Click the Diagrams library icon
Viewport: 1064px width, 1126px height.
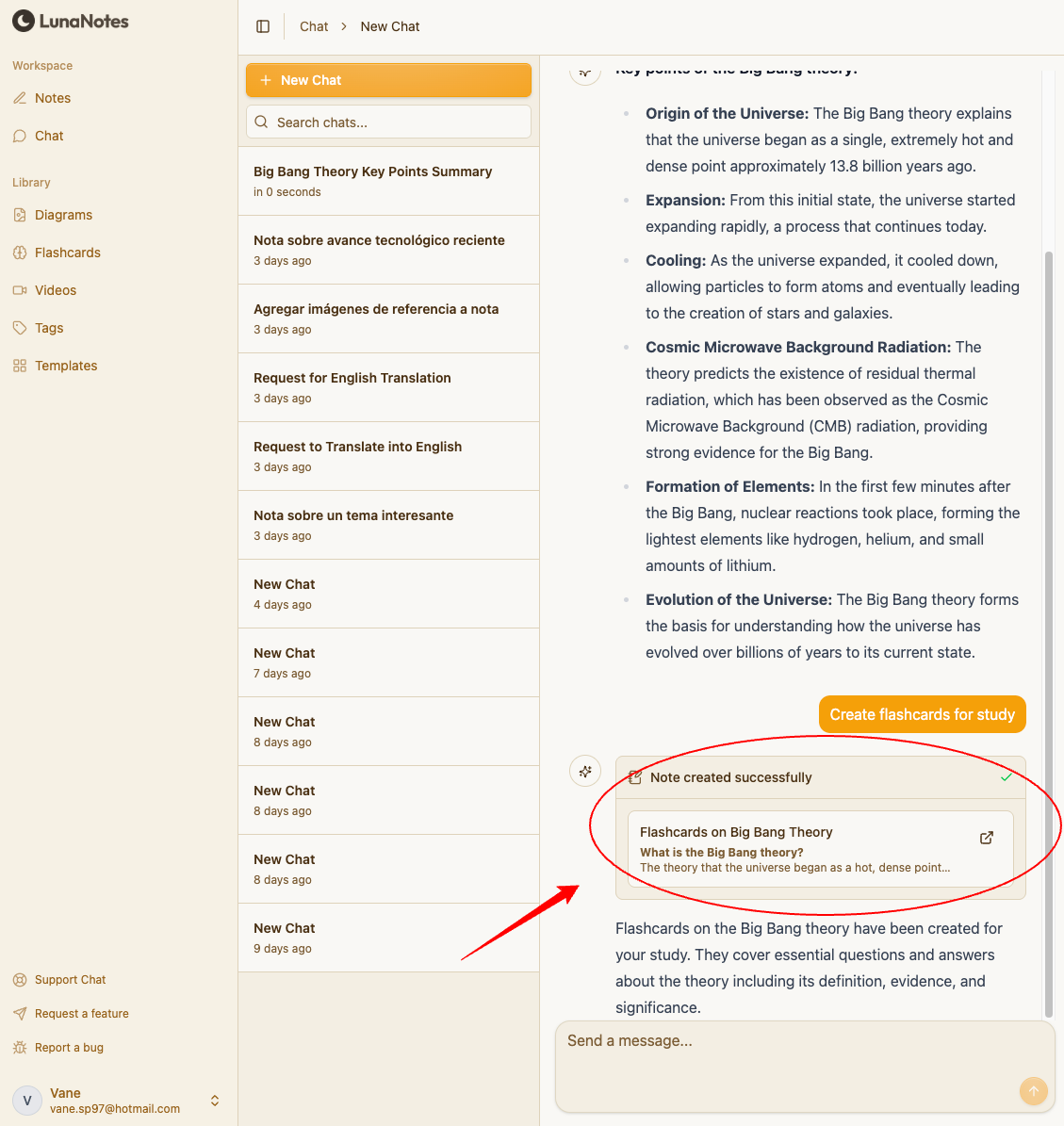[x=20, y=215]
